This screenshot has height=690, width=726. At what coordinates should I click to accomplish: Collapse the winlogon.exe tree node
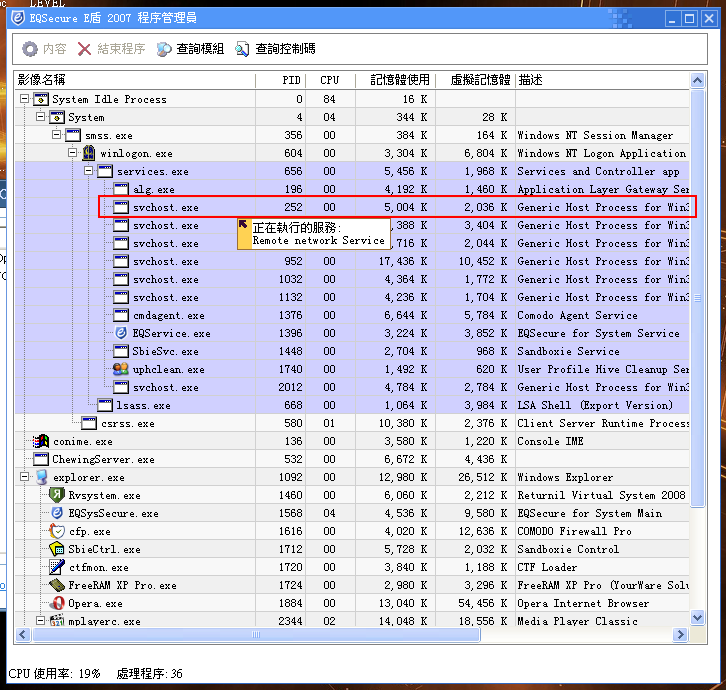[x=73, y=153]
